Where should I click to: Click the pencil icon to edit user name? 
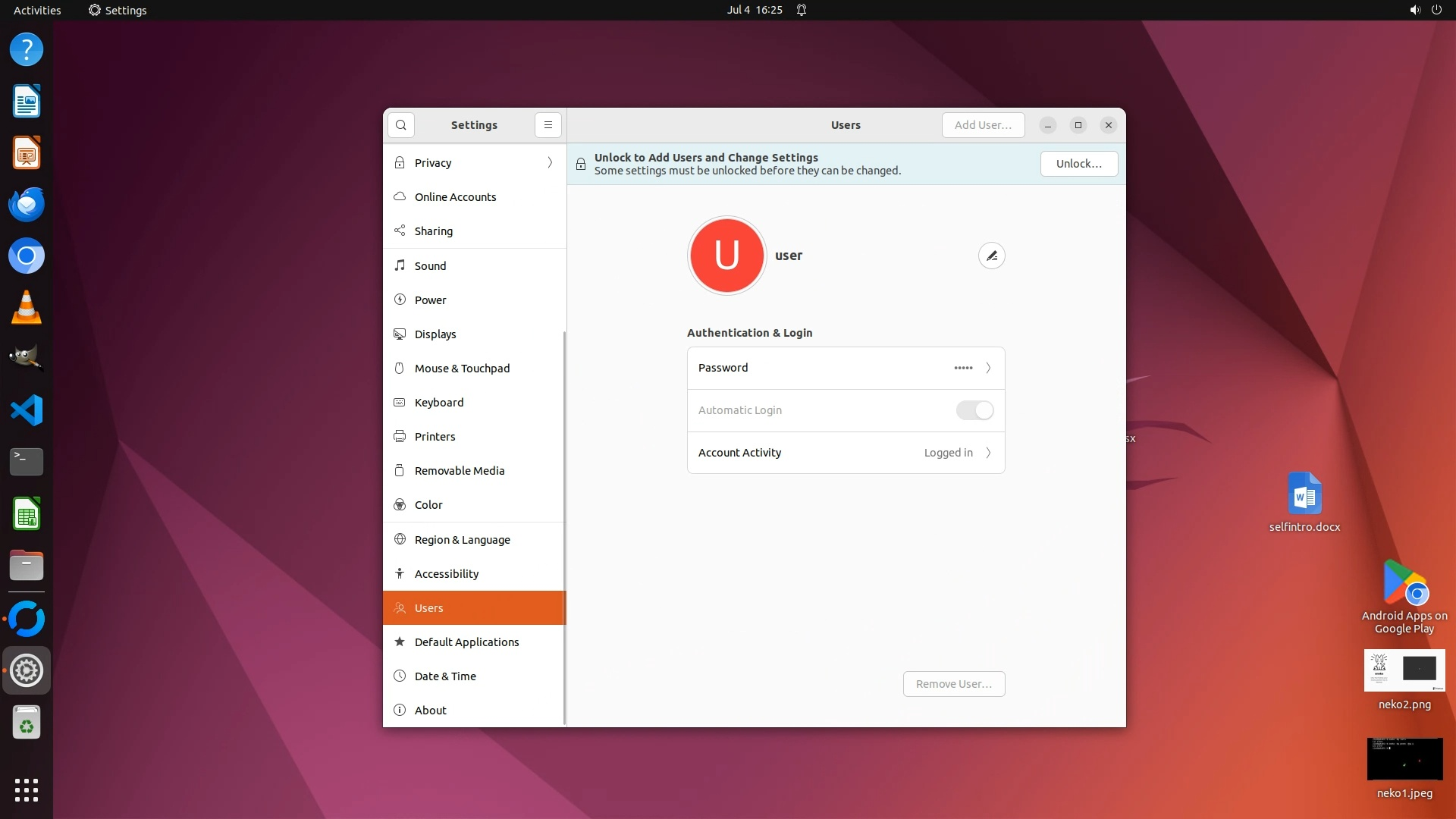tap(991, 256)
